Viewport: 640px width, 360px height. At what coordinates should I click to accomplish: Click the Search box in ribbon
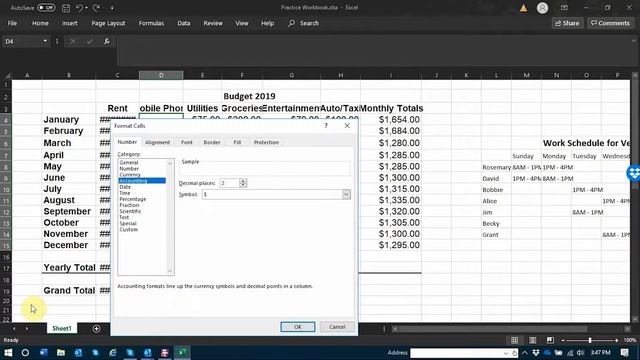tap(304, 23)
